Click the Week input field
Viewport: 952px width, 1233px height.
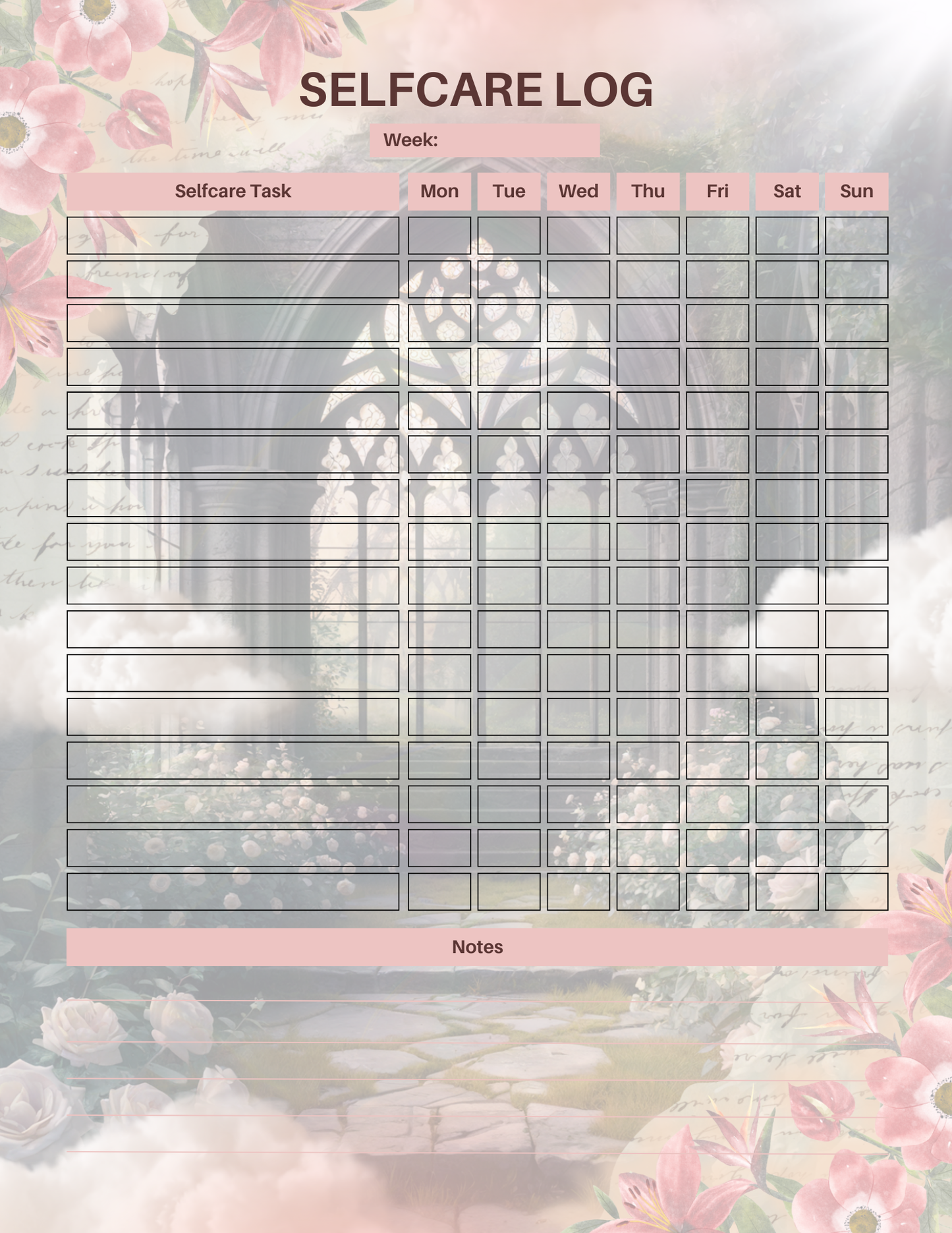485,140
